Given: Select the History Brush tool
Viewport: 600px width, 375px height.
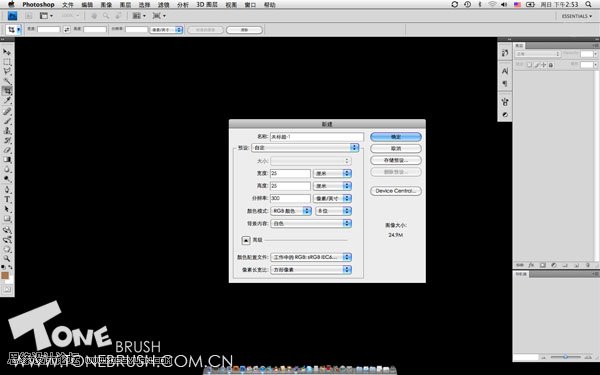Looking at the screenshot, I should point(7,140).
